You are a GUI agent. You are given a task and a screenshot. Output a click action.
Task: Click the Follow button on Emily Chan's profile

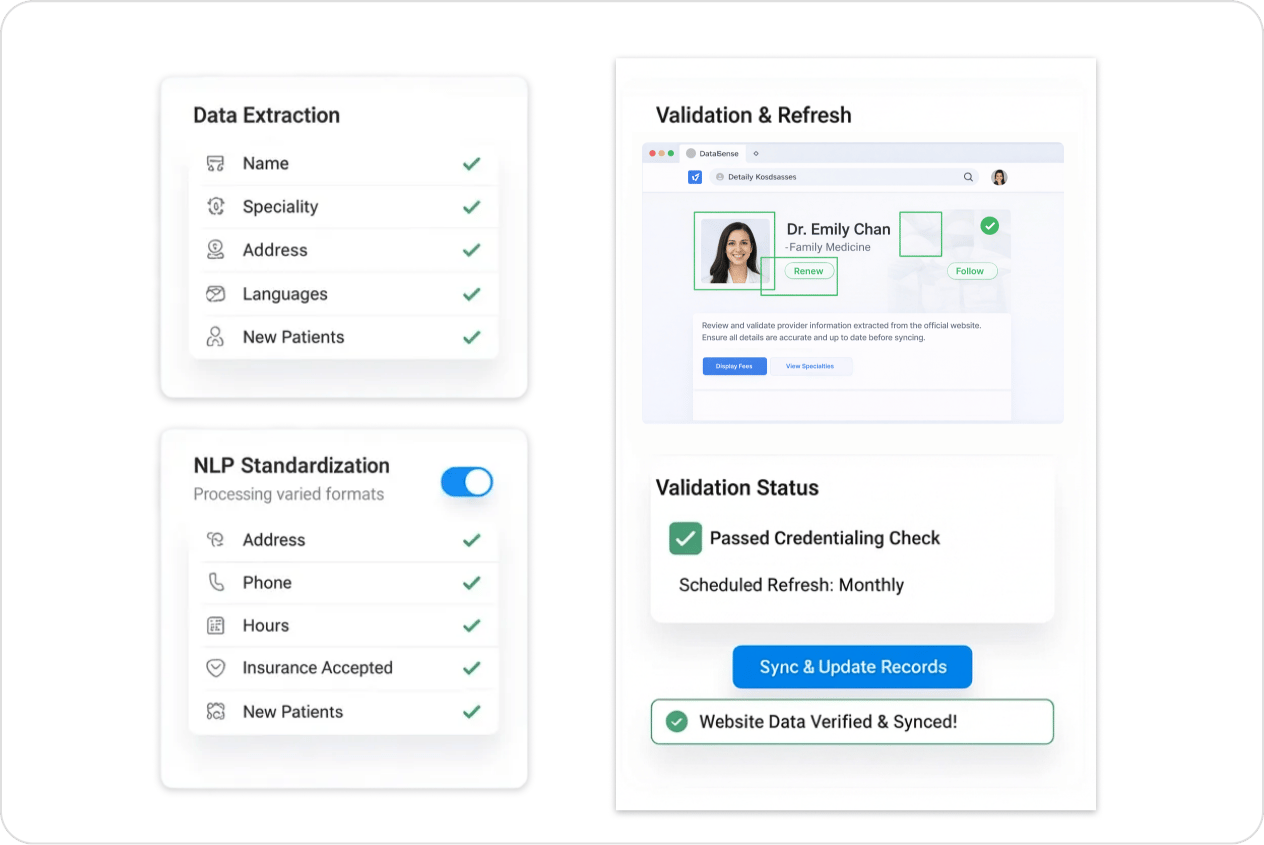tap(971, 270)
